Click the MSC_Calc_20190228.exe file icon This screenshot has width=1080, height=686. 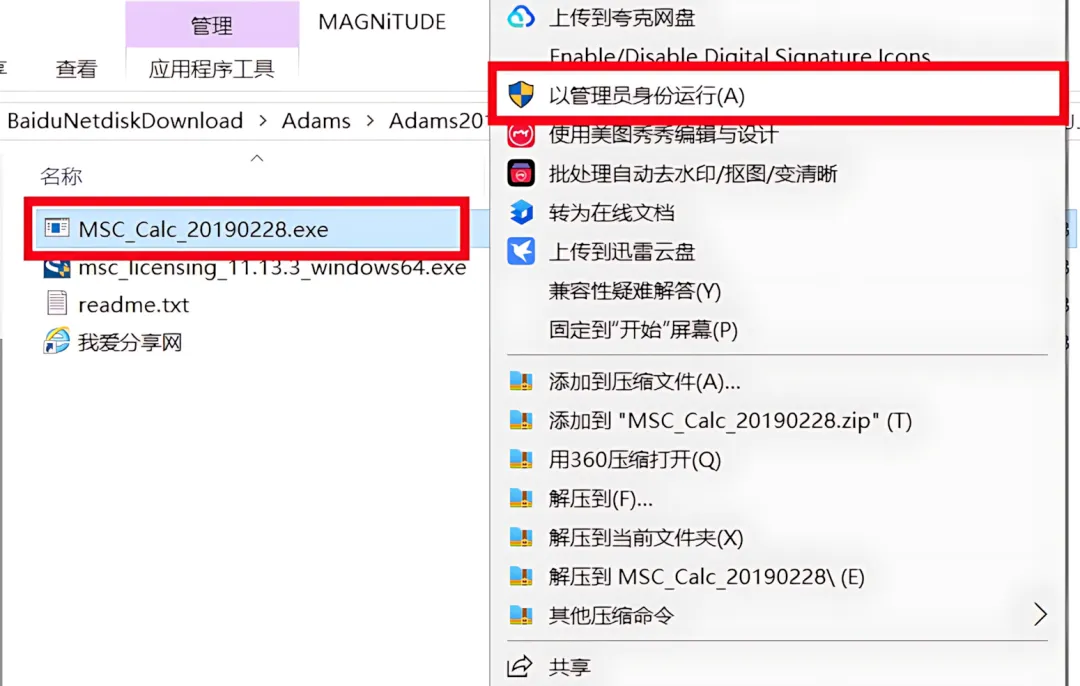[x=56, y=228]
